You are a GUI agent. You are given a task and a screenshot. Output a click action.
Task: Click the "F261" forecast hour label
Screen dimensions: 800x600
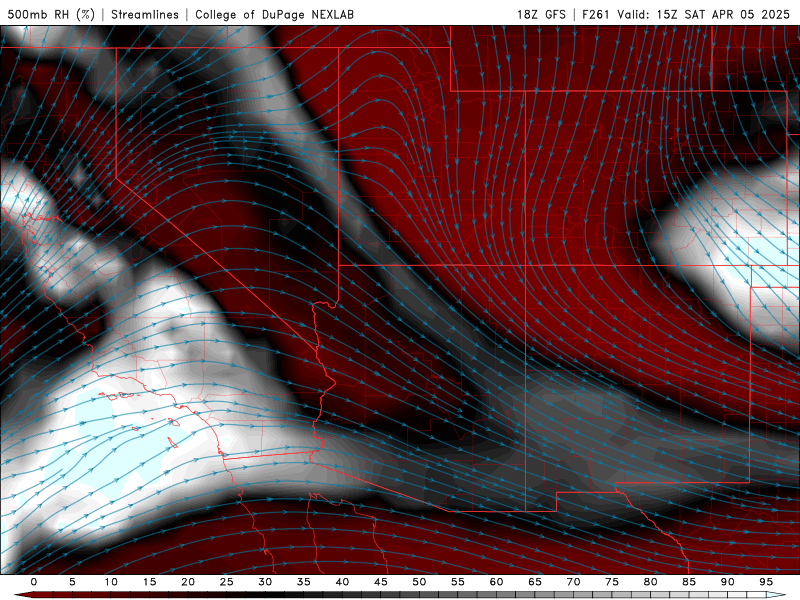click(x=596, y=14)
